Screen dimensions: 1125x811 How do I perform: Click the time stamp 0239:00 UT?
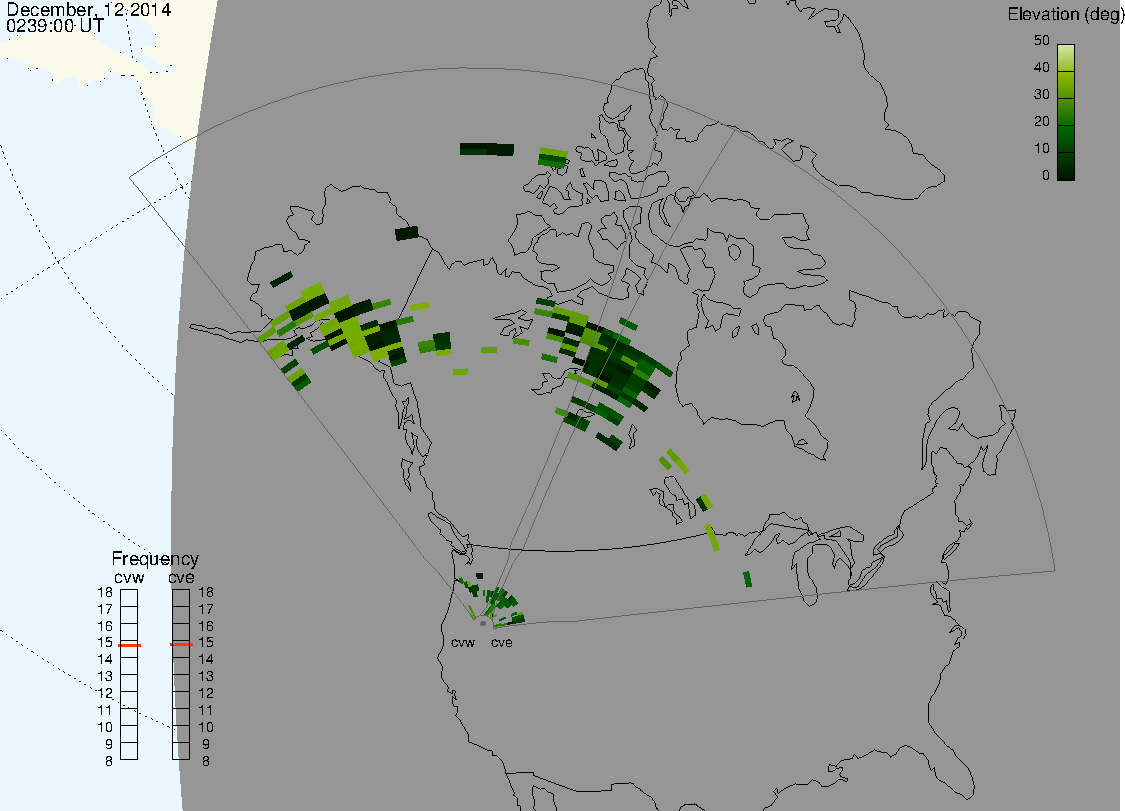55,26
